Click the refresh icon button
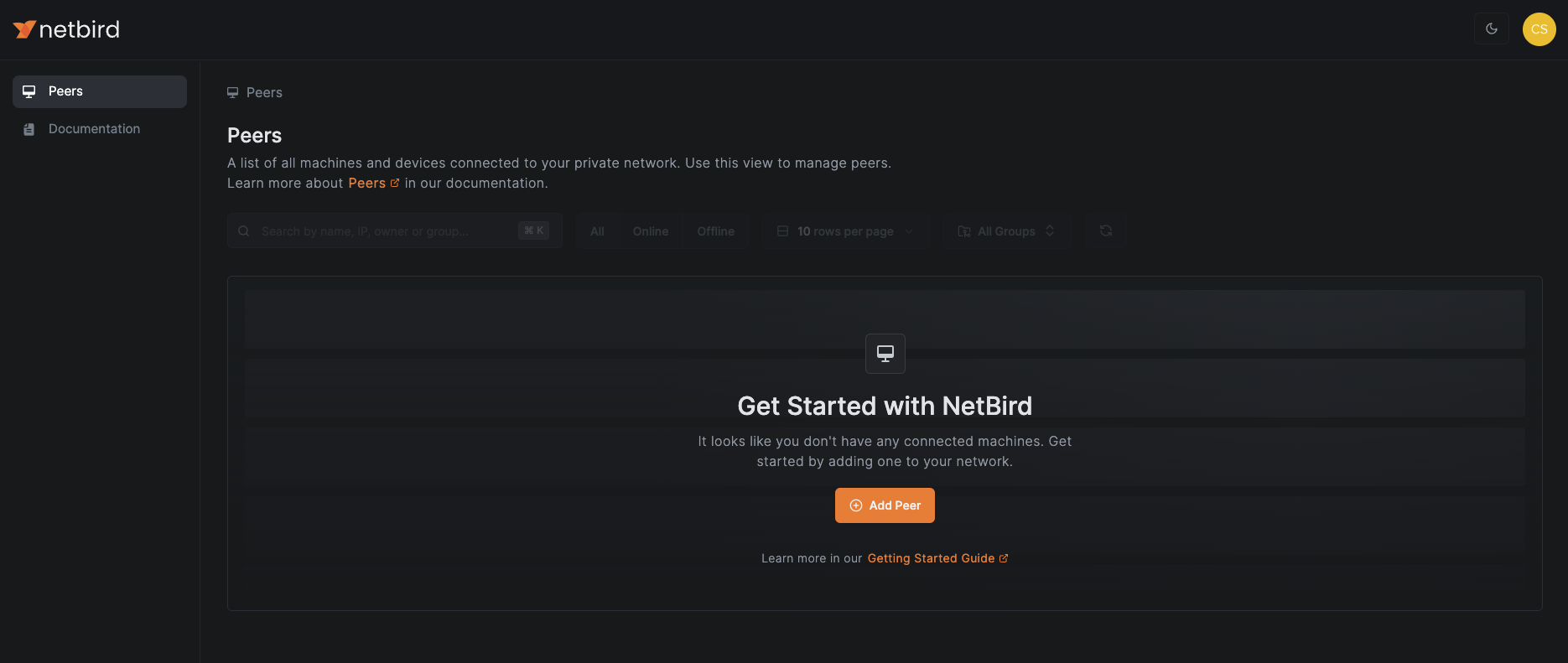This screenshot has height=663, width=1568. click(1106, 230)
